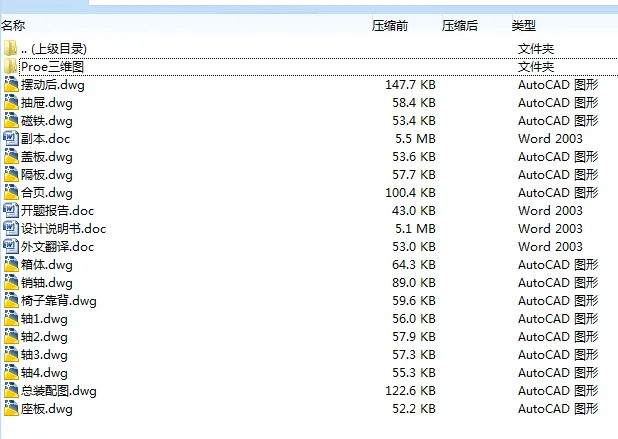Select the 座板.dwg file name

[x=47, y=409]
